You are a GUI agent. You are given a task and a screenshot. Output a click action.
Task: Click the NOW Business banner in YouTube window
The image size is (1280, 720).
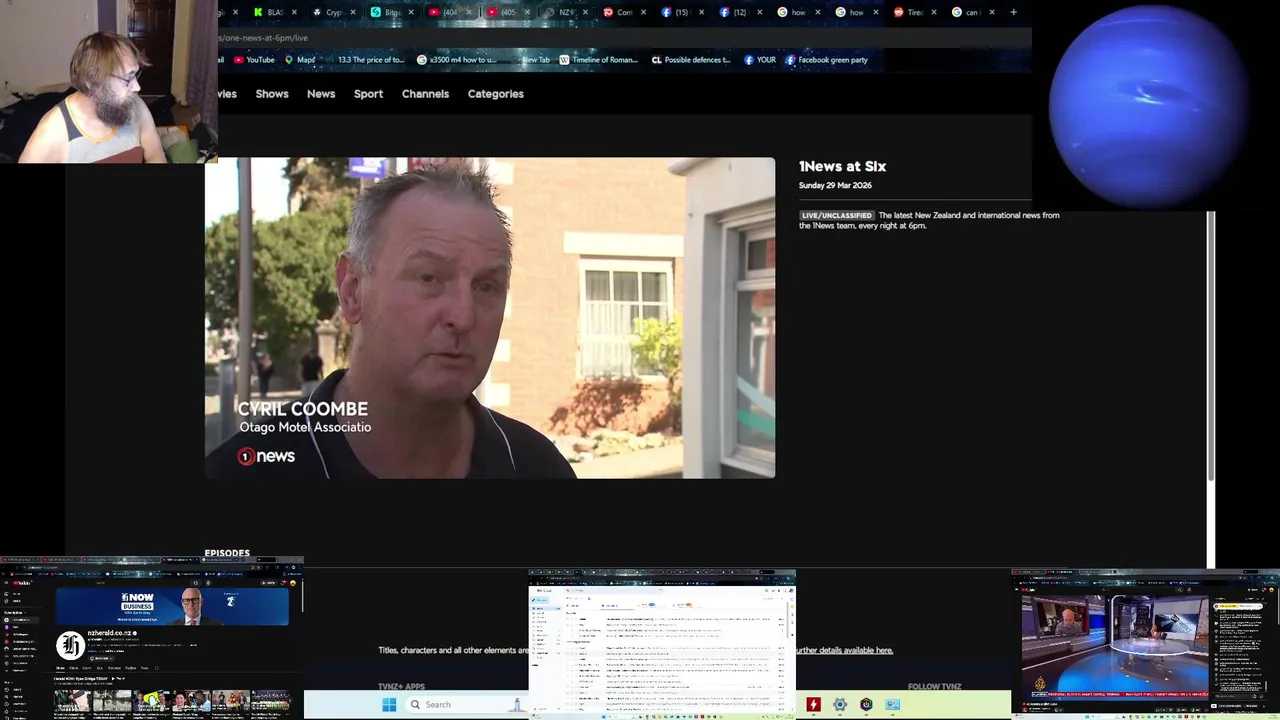click(172, 606)
